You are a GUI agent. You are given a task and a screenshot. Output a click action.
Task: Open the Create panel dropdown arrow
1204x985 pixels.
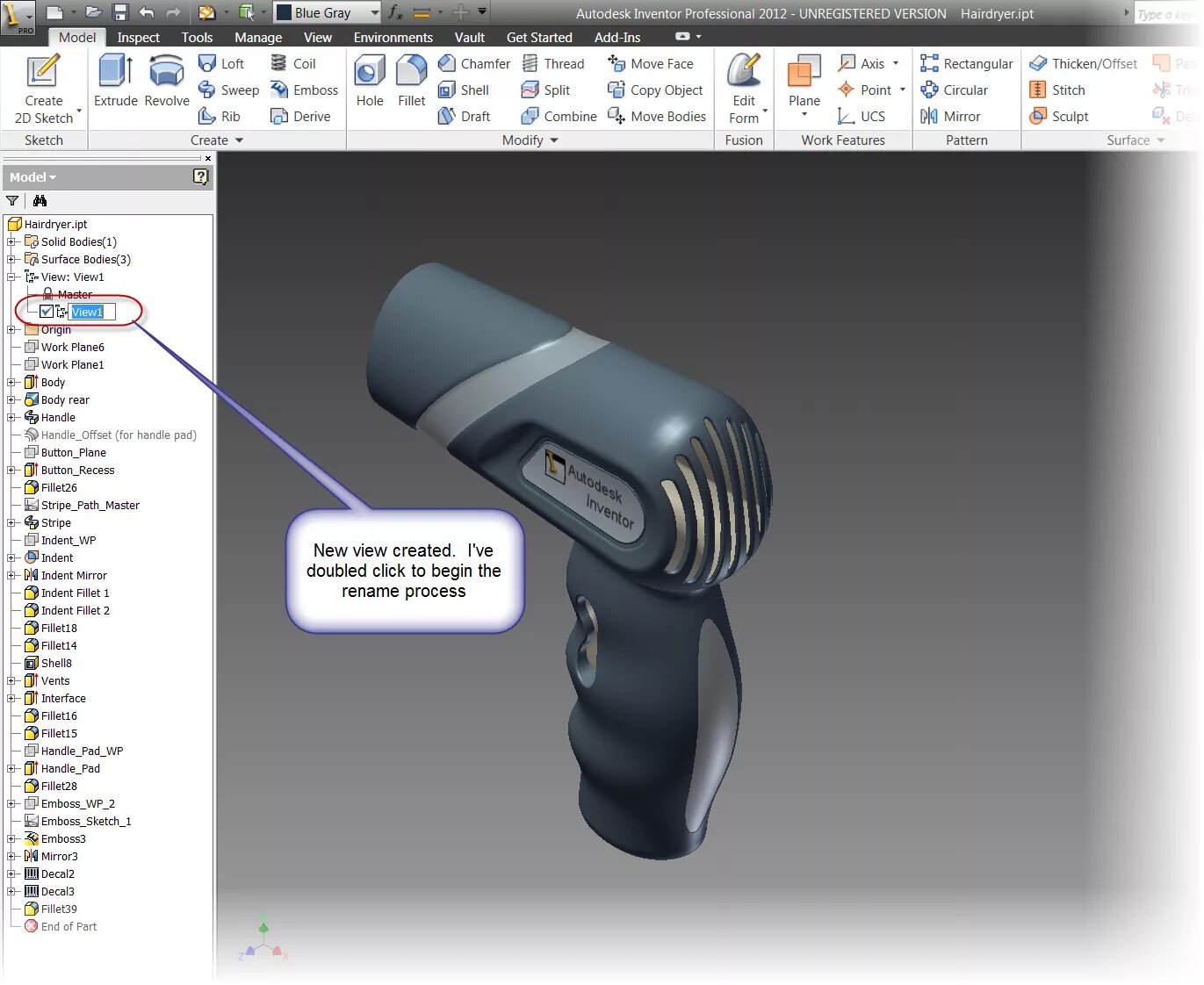[x=239, y=140]
